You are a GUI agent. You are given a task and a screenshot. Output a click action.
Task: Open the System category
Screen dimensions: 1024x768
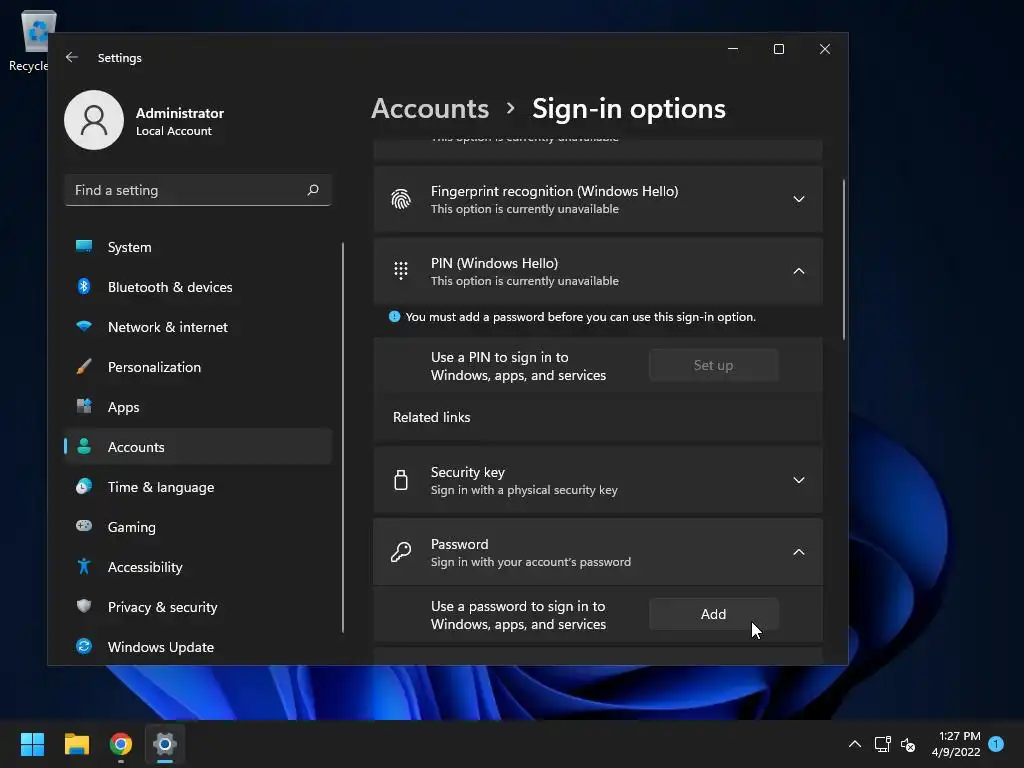tap(198, 247)
